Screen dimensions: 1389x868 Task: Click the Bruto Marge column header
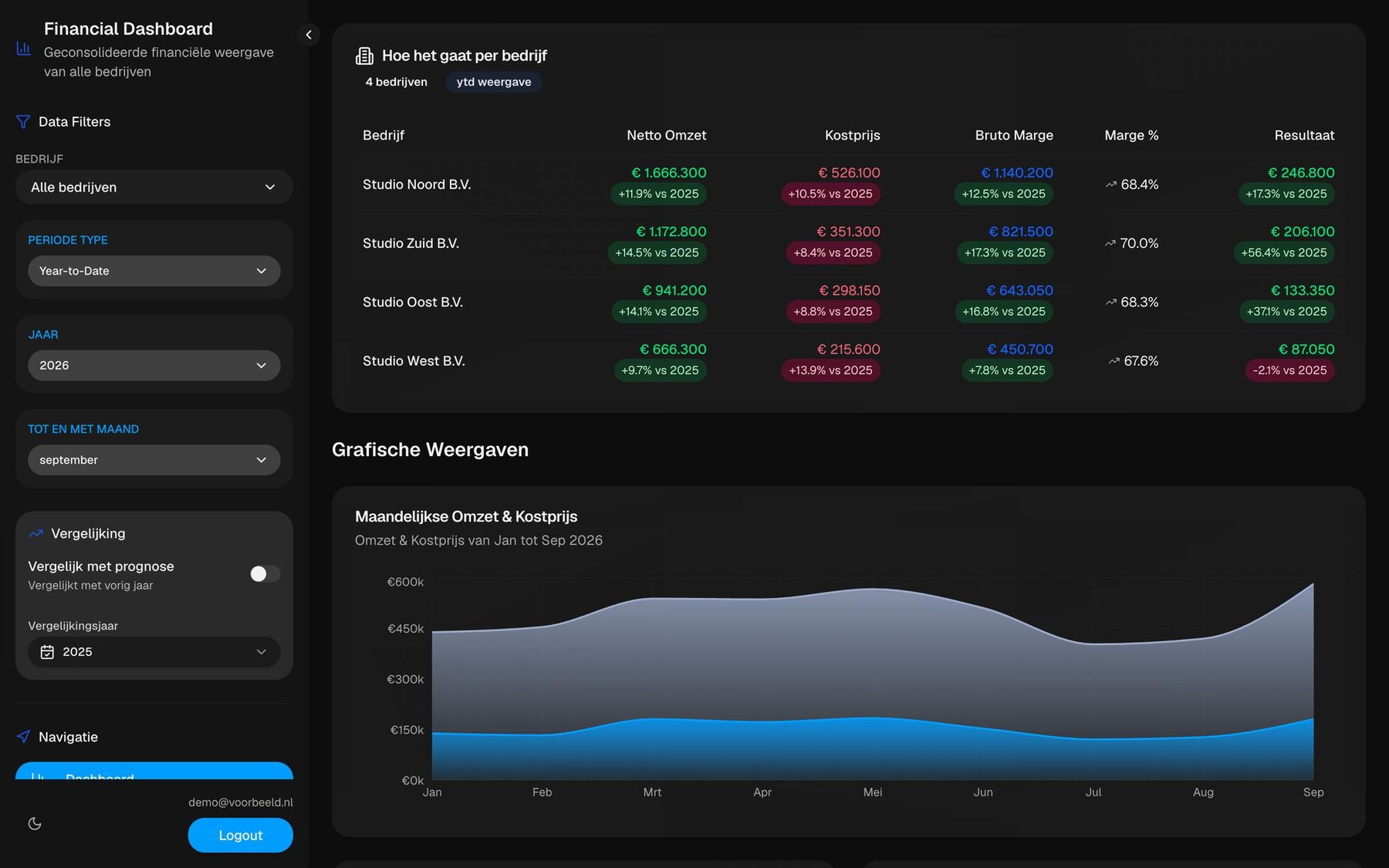pyautogui.click(x=1014, y=135)
